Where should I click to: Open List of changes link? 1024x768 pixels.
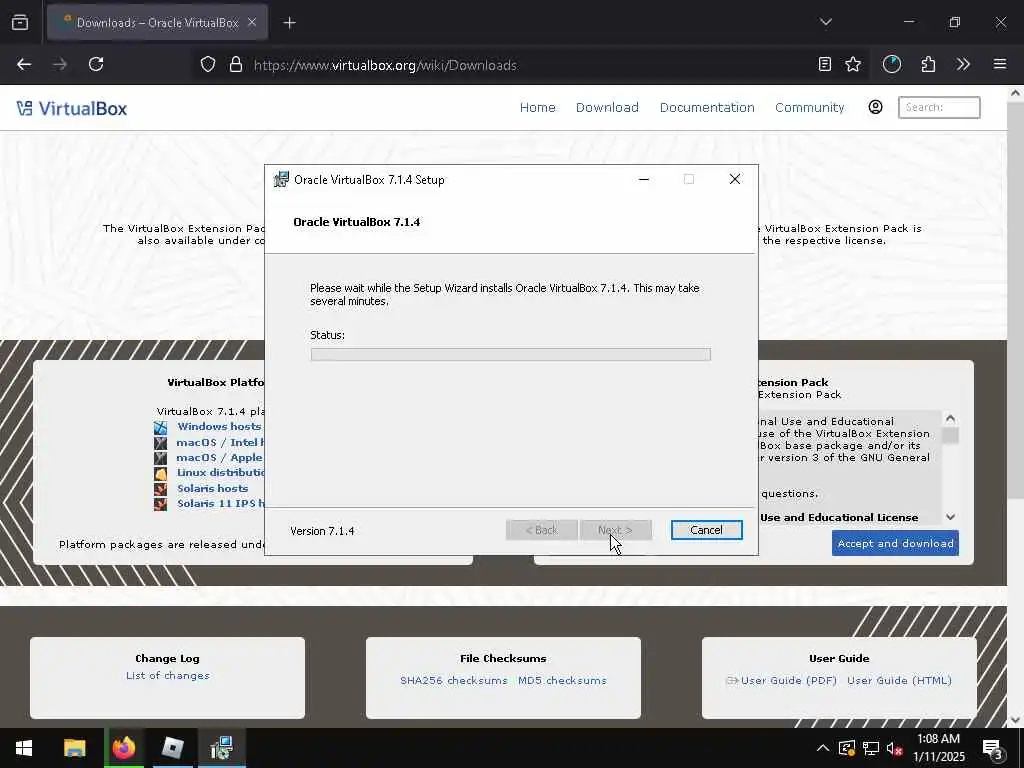pos(168,675)
